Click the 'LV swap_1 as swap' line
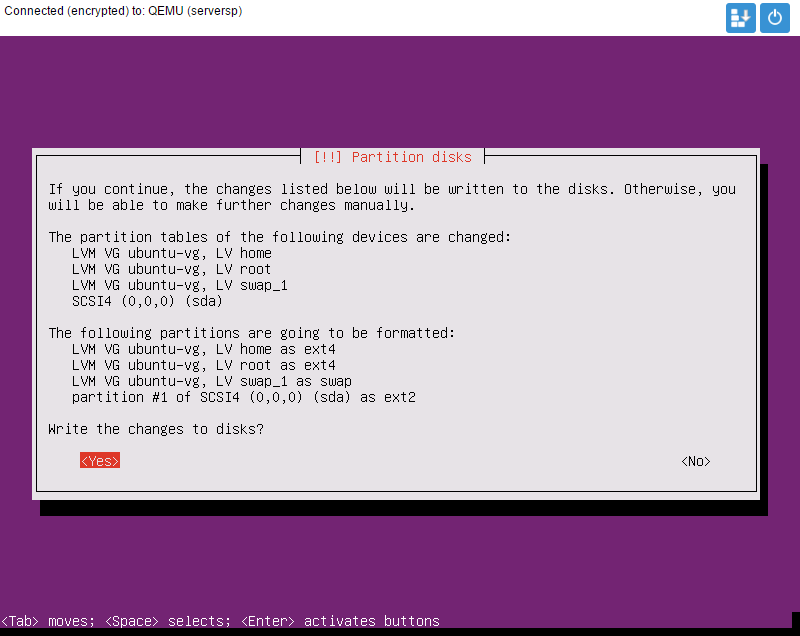Image resolution: width=800 pixels, height=636 pixels. 211,381
